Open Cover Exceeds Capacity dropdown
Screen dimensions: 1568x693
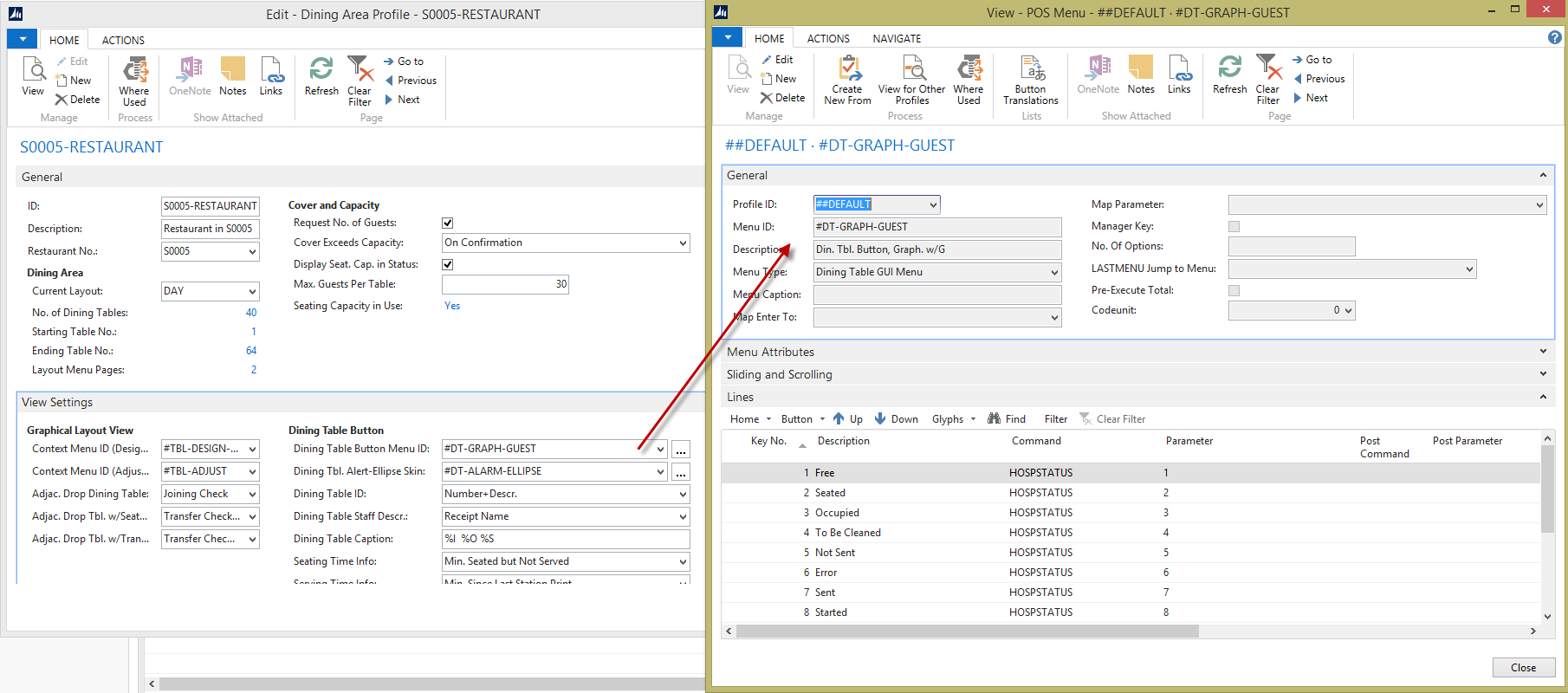(x=684, y=243)
